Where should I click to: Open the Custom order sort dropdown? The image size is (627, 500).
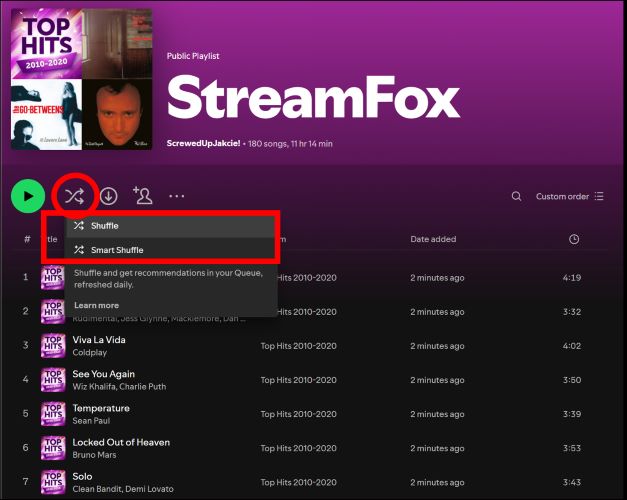[570, 196]
